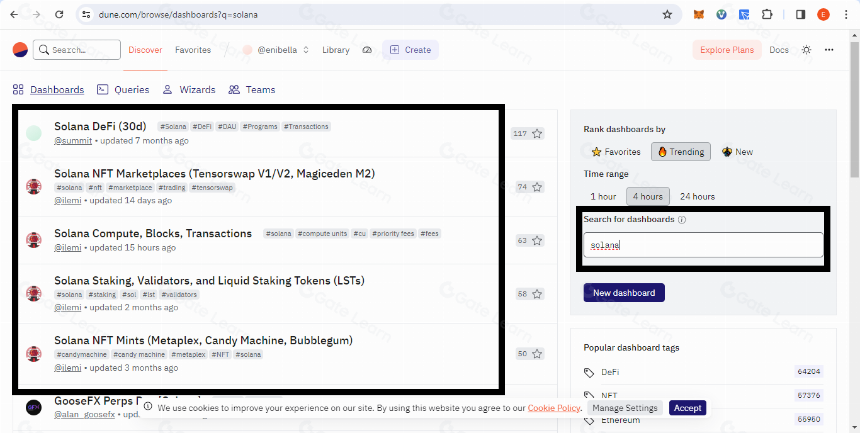860x433 pixels.
Task: Open the browser extensions puzzle menu
Action: [x=766, y=15]
